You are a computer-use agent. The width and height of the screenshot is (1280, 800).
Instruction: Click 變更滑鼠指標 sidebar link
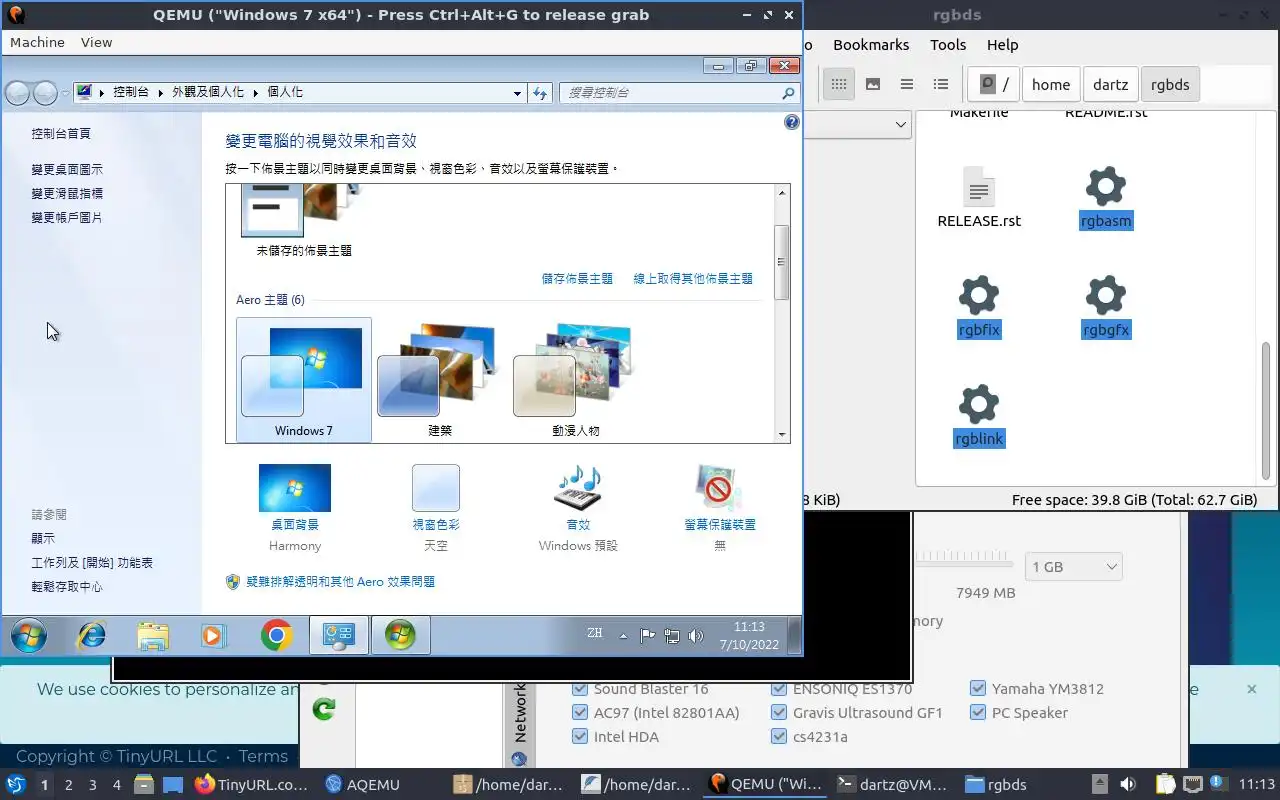(x=67, y=194)
